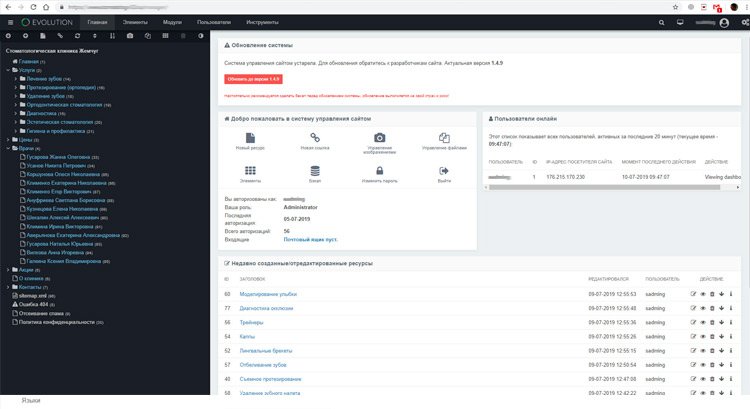Click the logout exit icon

(x=444, y=171)
